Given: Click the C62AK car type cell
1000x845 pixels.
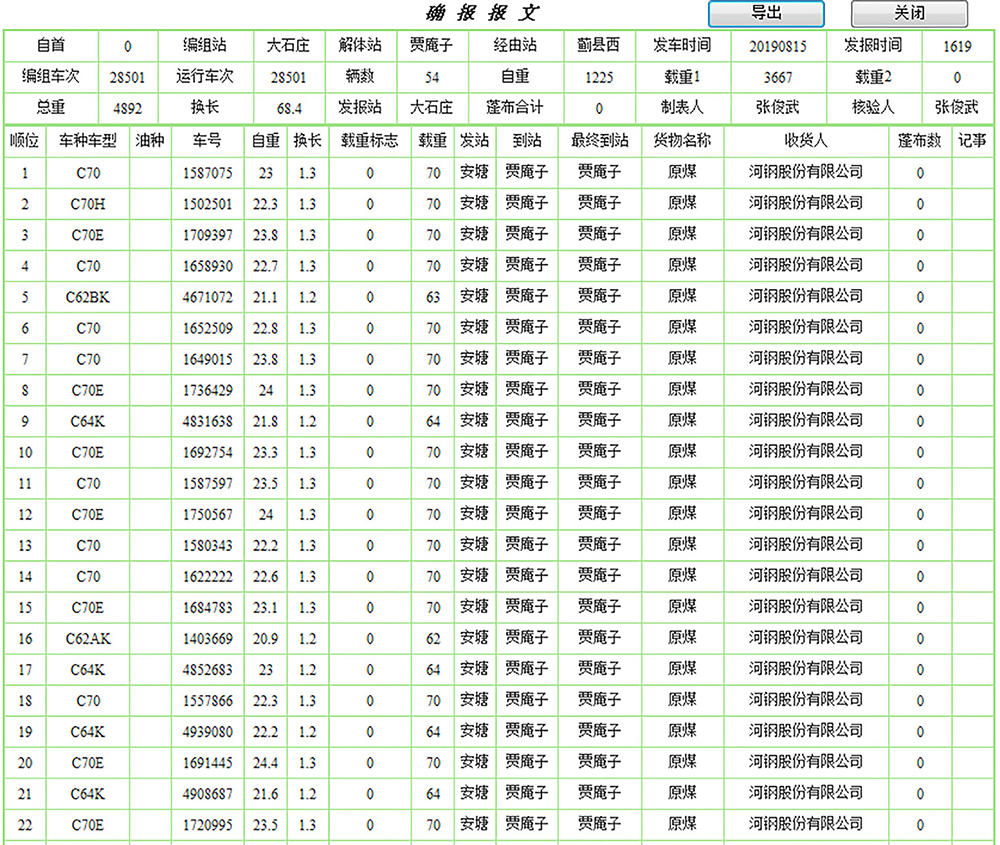Looking at the screenshot, I should (88, 639).
